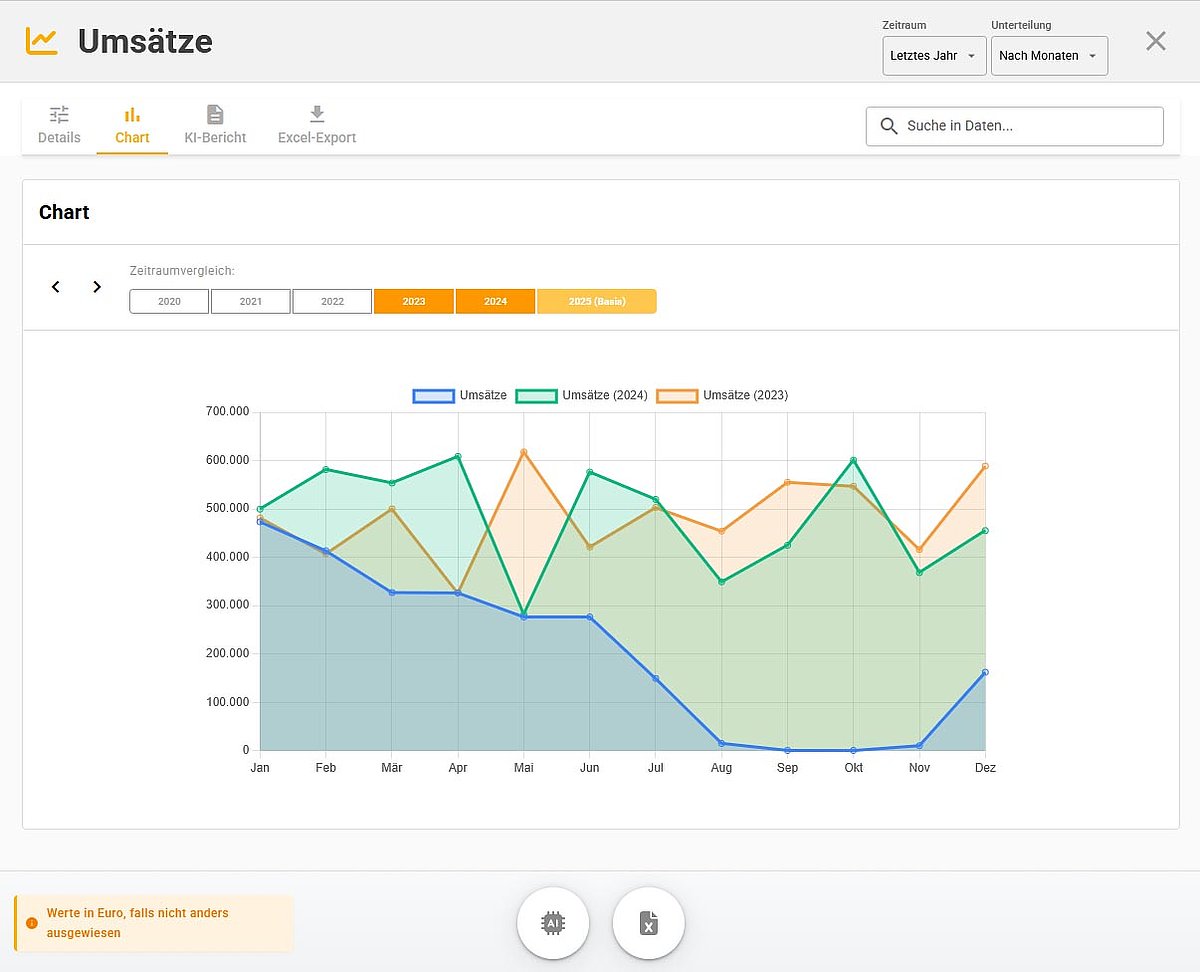Viewport: 1200px width, 972px height.
Task: Click the 2025 (Basis) year button
Action: [596, 301]
